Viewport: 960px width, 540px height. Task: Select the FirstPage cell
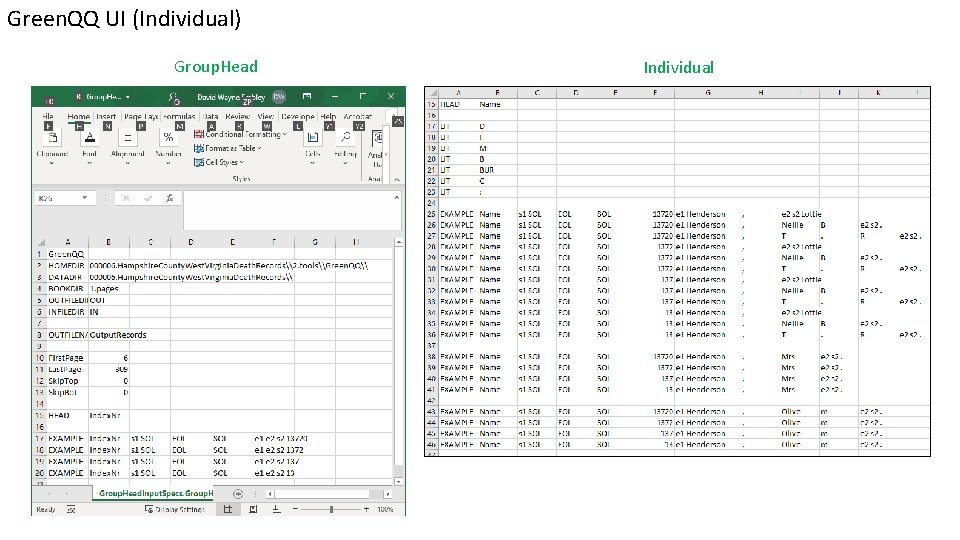click(68, 358)
